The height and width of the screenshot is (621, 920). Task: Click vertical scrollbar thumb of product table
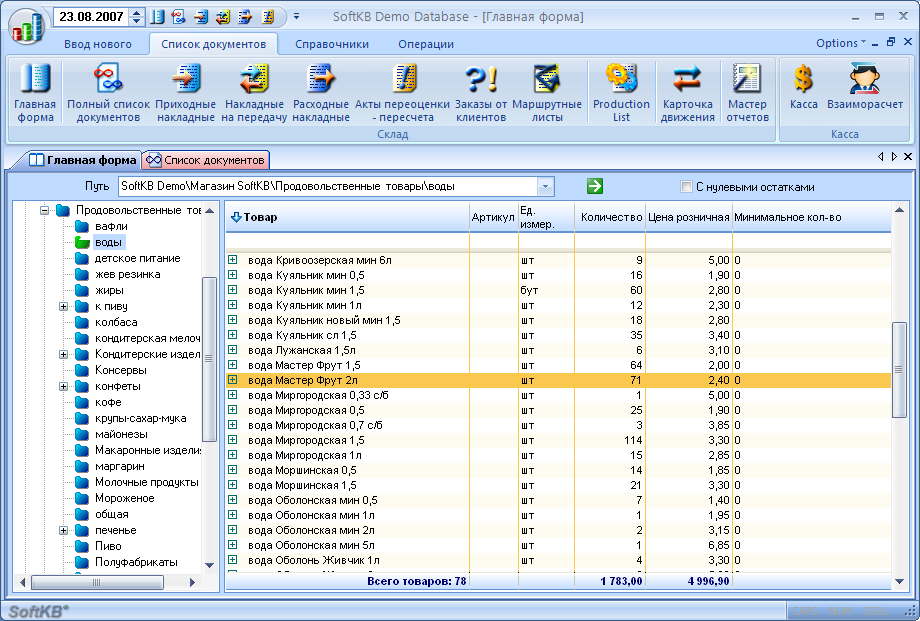point(899,370)
